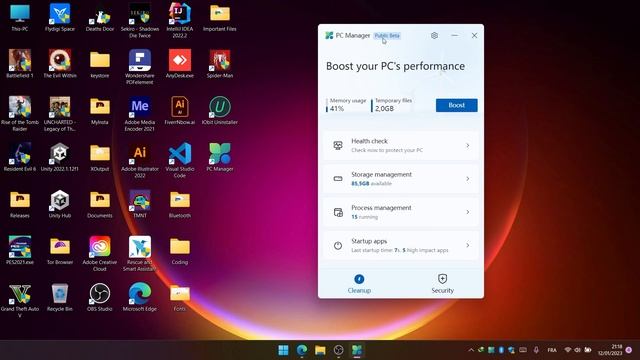Viewport: 640px width, 360px height.
Task: Select Adobe Illustrator 2022 shortcut
Action: point(140,160)
